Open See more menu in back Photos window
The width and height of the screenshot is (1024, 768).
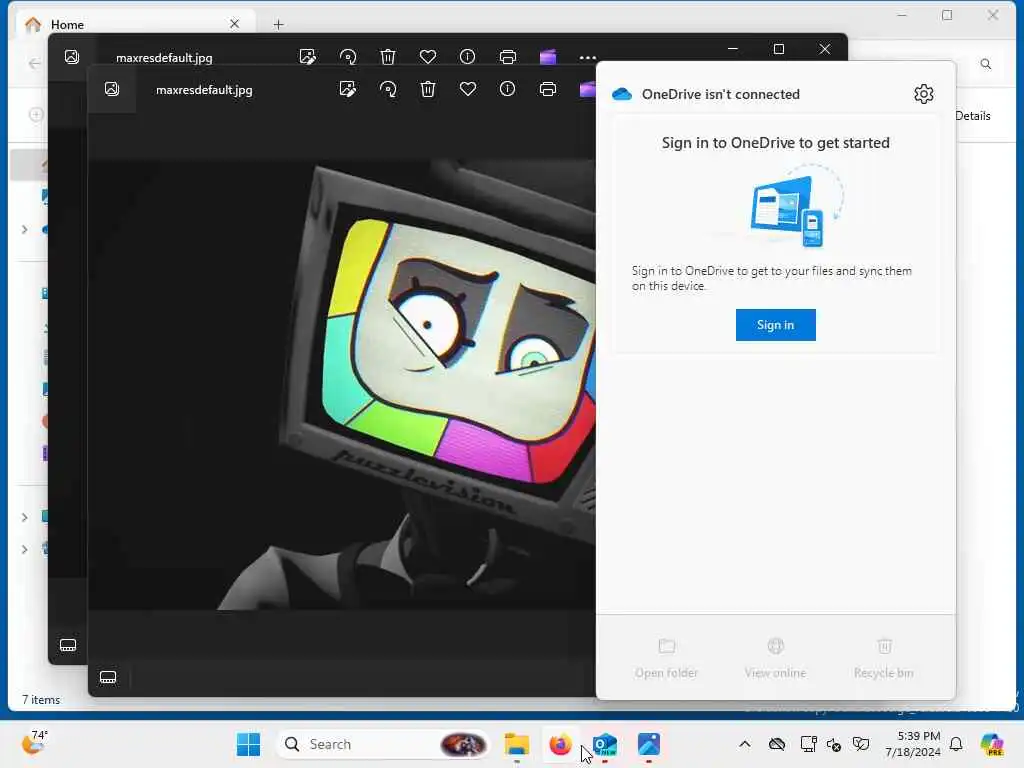click(x=588, y=57)
